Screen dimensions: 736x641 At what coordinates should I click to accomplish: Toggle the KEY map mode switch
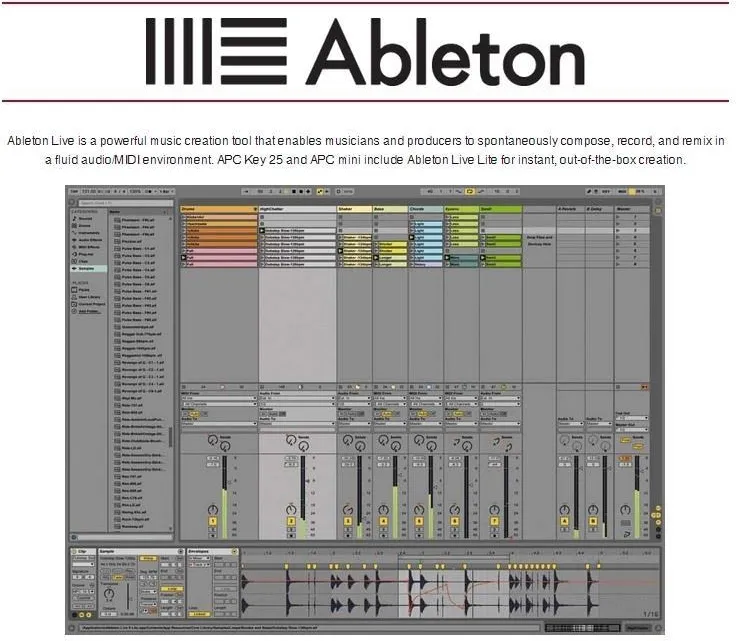click(606, 191)
